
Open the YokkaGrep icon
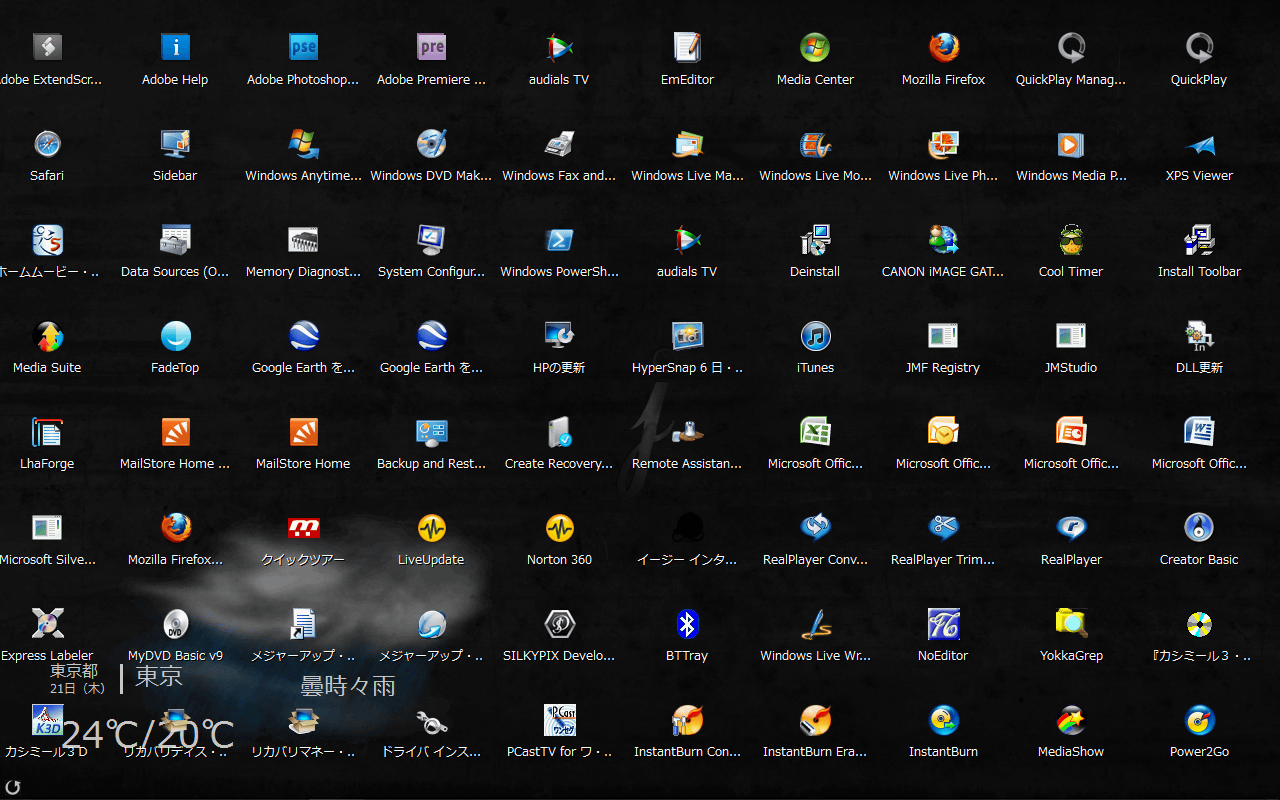coord(1071,623)
